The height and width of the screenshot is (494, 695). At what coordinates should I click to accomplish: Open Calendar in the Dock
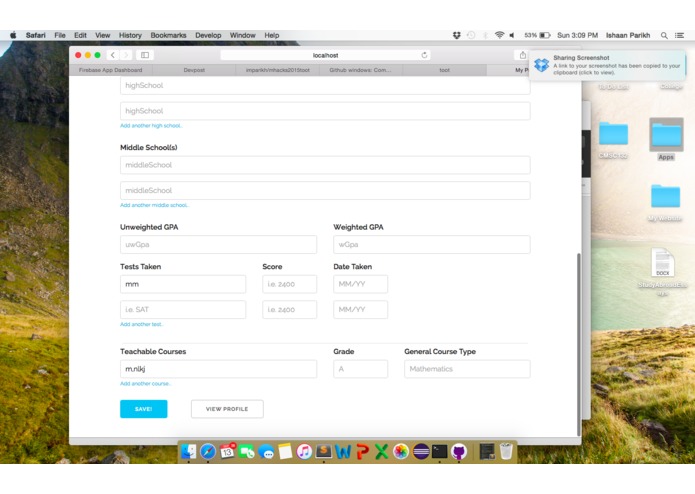tap(227, 451)
